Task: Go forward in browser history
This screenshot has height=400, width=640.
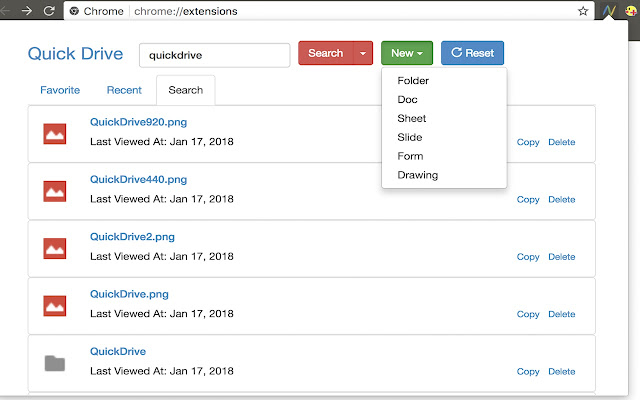Action: coord(27,11)
